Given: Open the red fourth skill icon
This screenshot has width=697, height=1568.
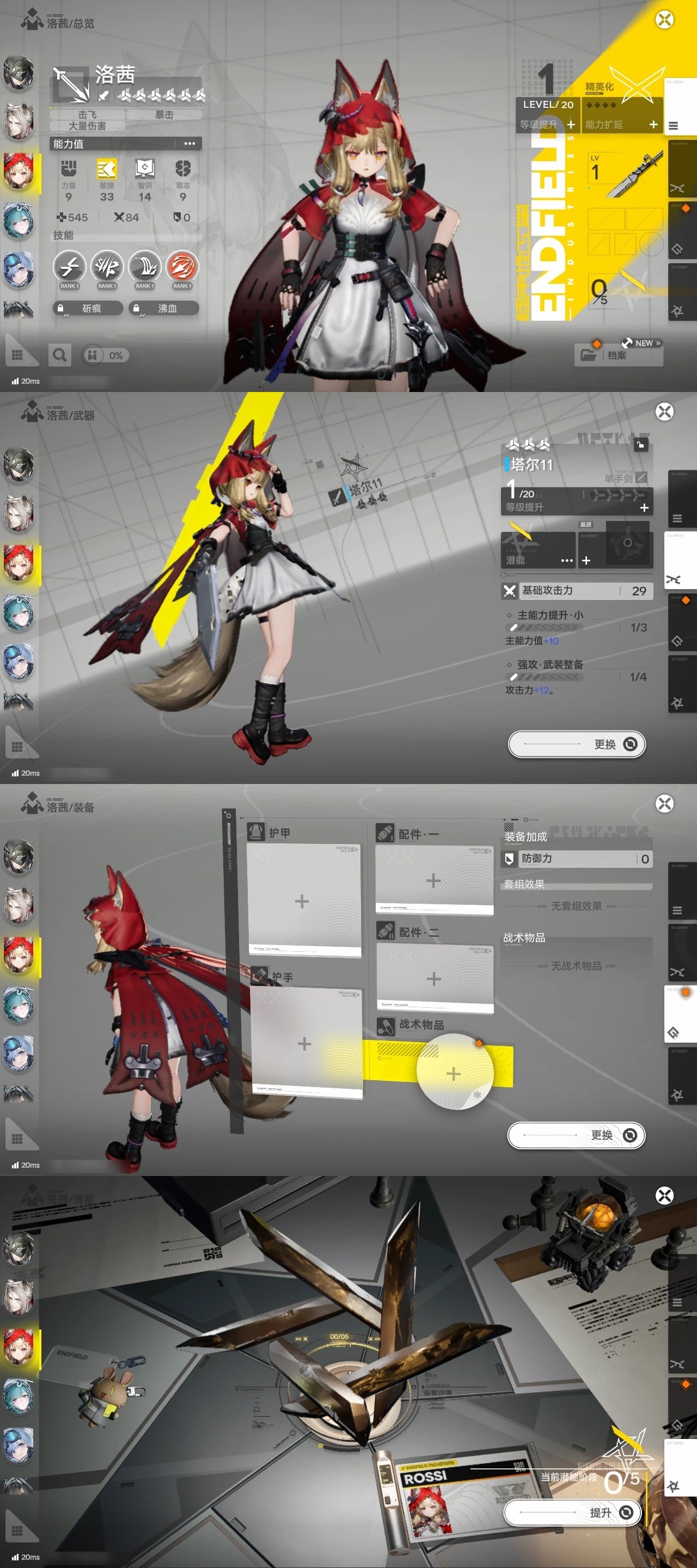Looking at the screenshot, I should click(182, 267).
